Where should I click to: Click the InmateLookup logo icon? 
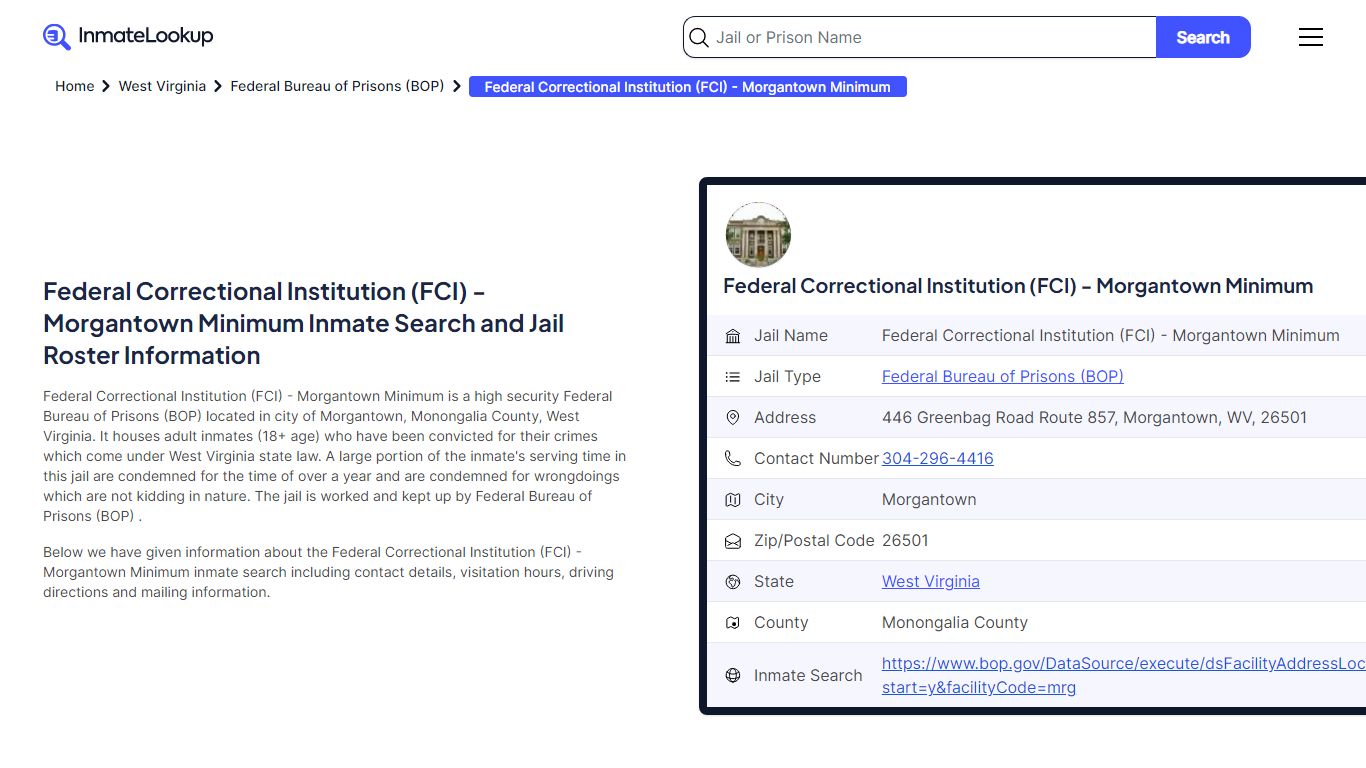[56, 37]
